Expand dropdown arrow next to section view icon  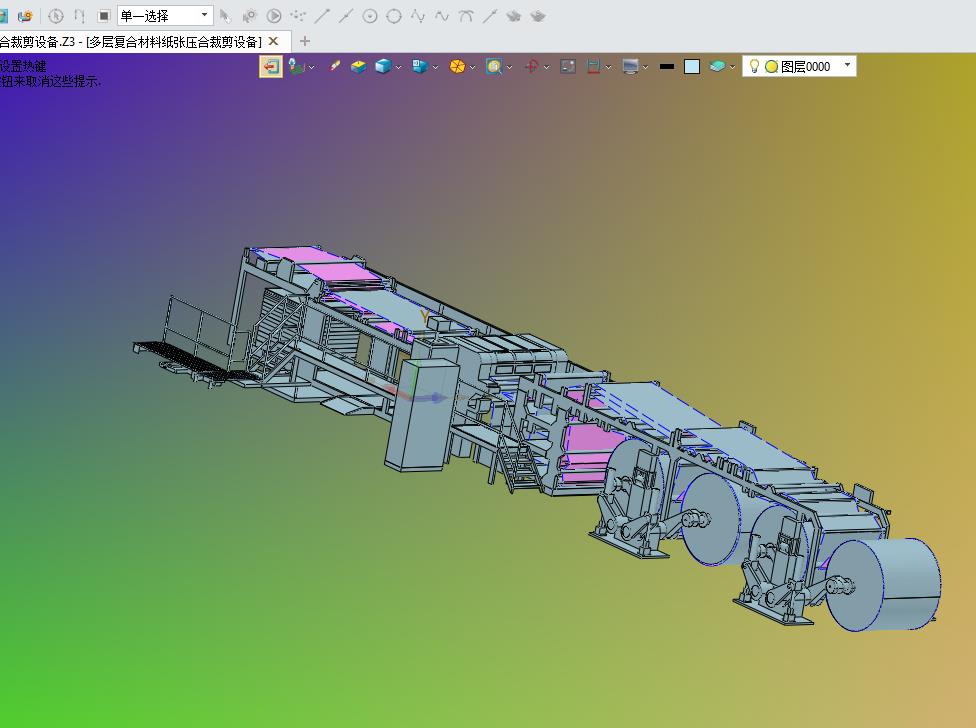click(x=608, y=67)
